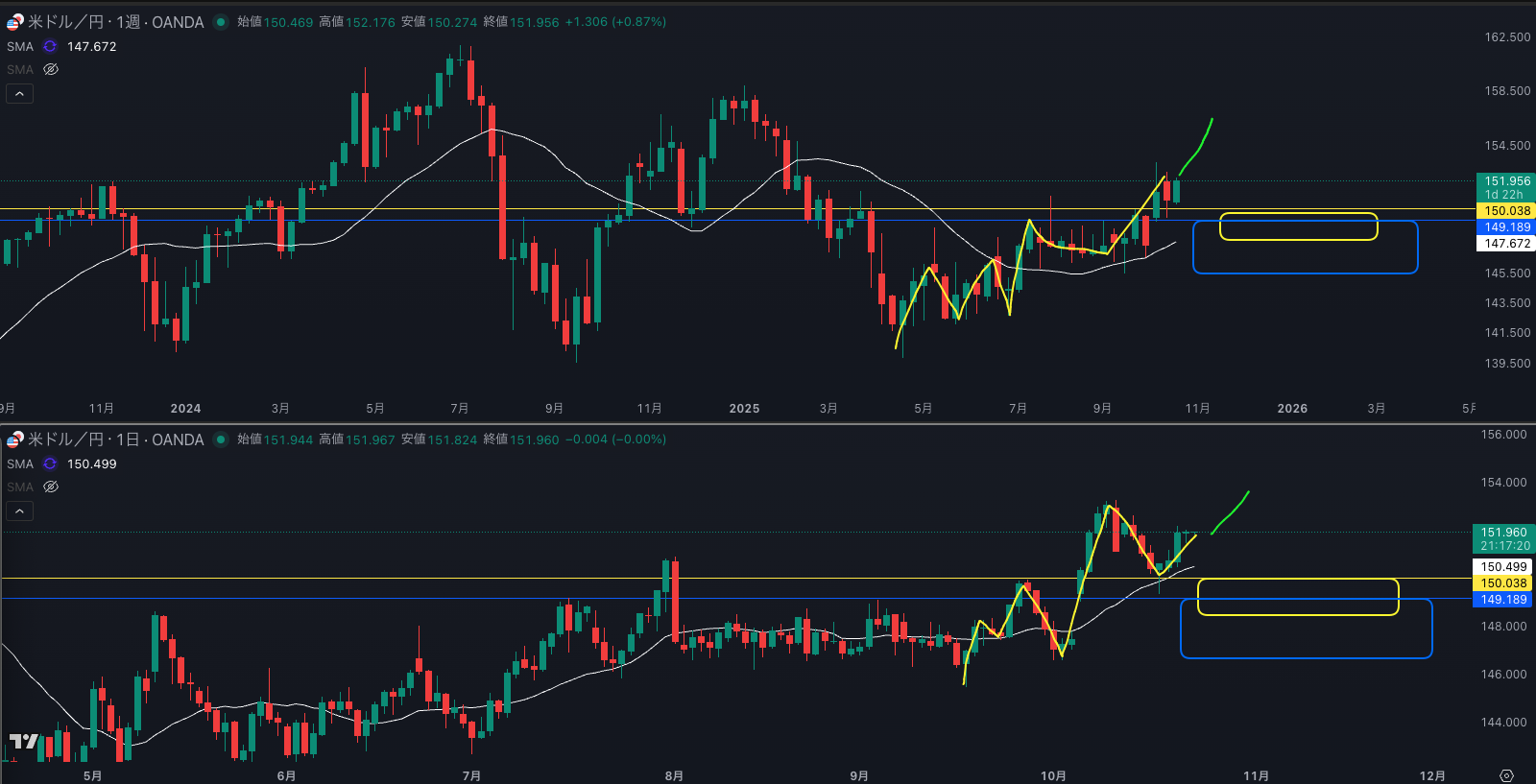
Task: Click purple SMA refresh icon on daily chart
Action: coord(50,463)
